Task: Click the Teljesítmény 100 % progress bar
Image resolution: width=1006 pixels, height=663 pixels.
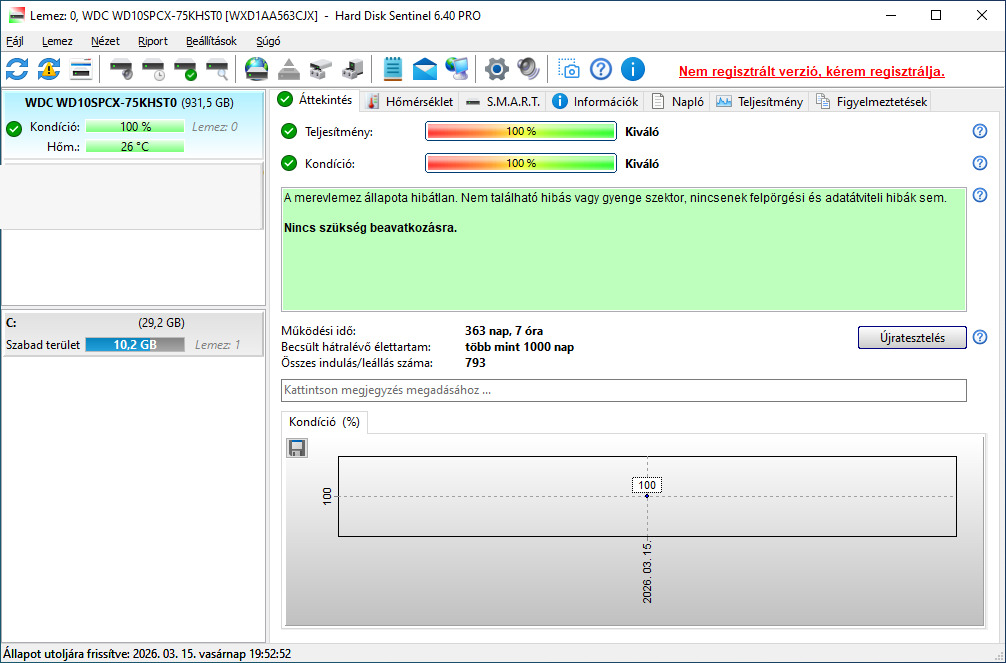Action: [520, 131]
